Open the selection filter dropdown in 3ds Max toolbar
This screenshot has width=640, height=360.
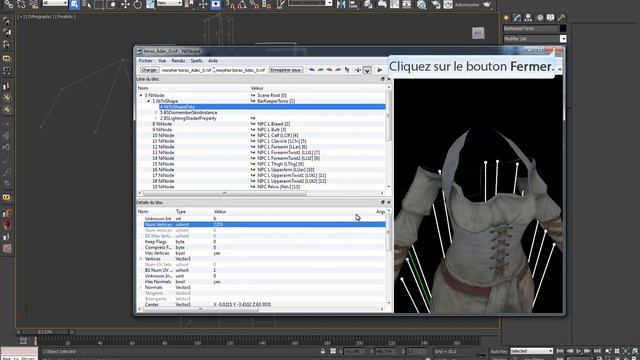[55, 3]
